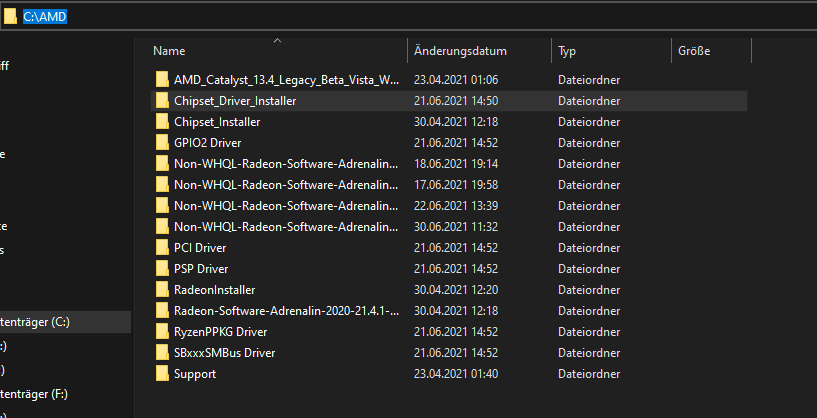This screenshot has height=418, width=817.
Task: Click the PCI Driver folder icon
Action: [163, 248]
